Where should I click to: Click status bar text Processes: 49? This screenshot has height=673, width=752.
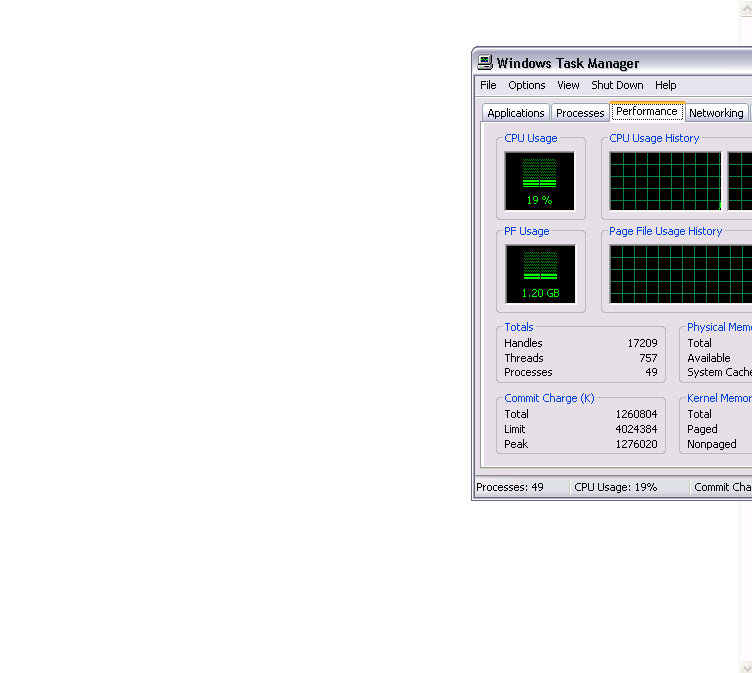pyautogui.click(x=510, y=487)
